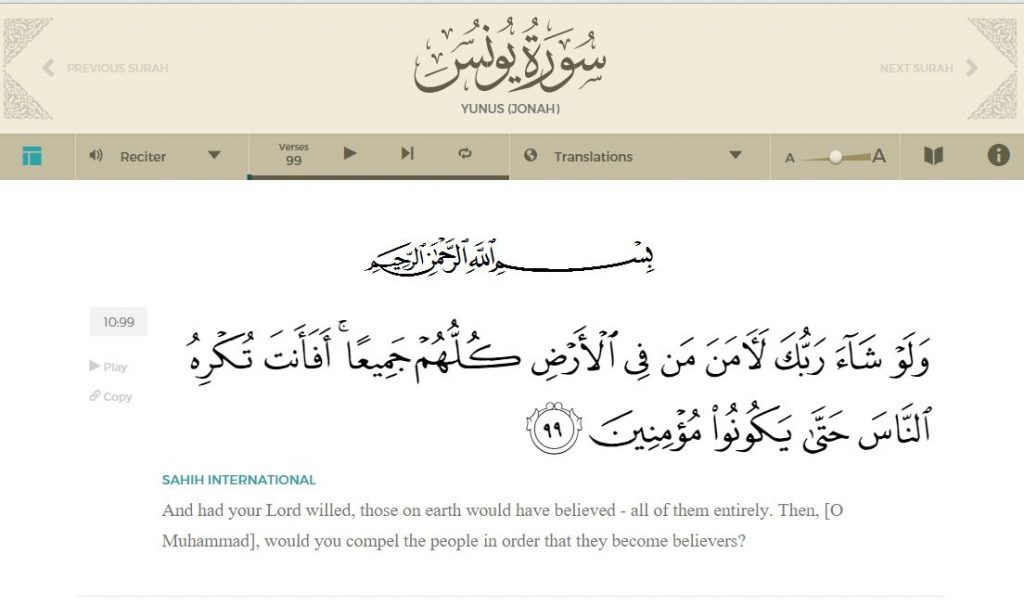Viewport: 1024px width, 606px height.
Task: Play the verse audio in toolbar
Action: [x=350, y=153]
